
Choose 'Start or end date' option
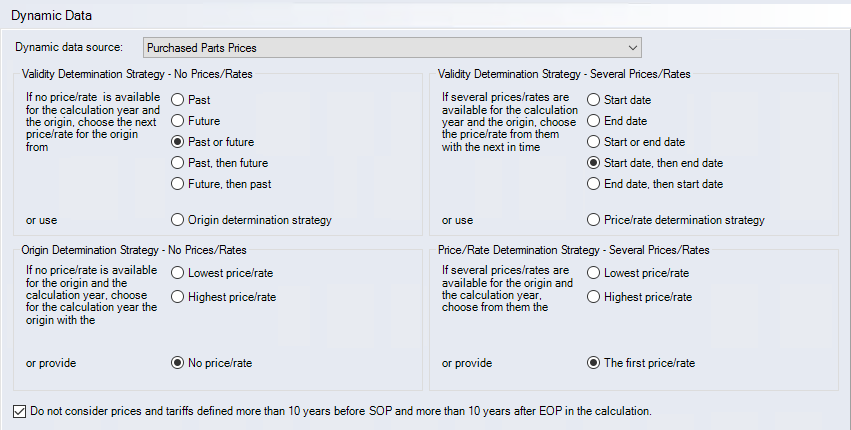coord(594,142)
